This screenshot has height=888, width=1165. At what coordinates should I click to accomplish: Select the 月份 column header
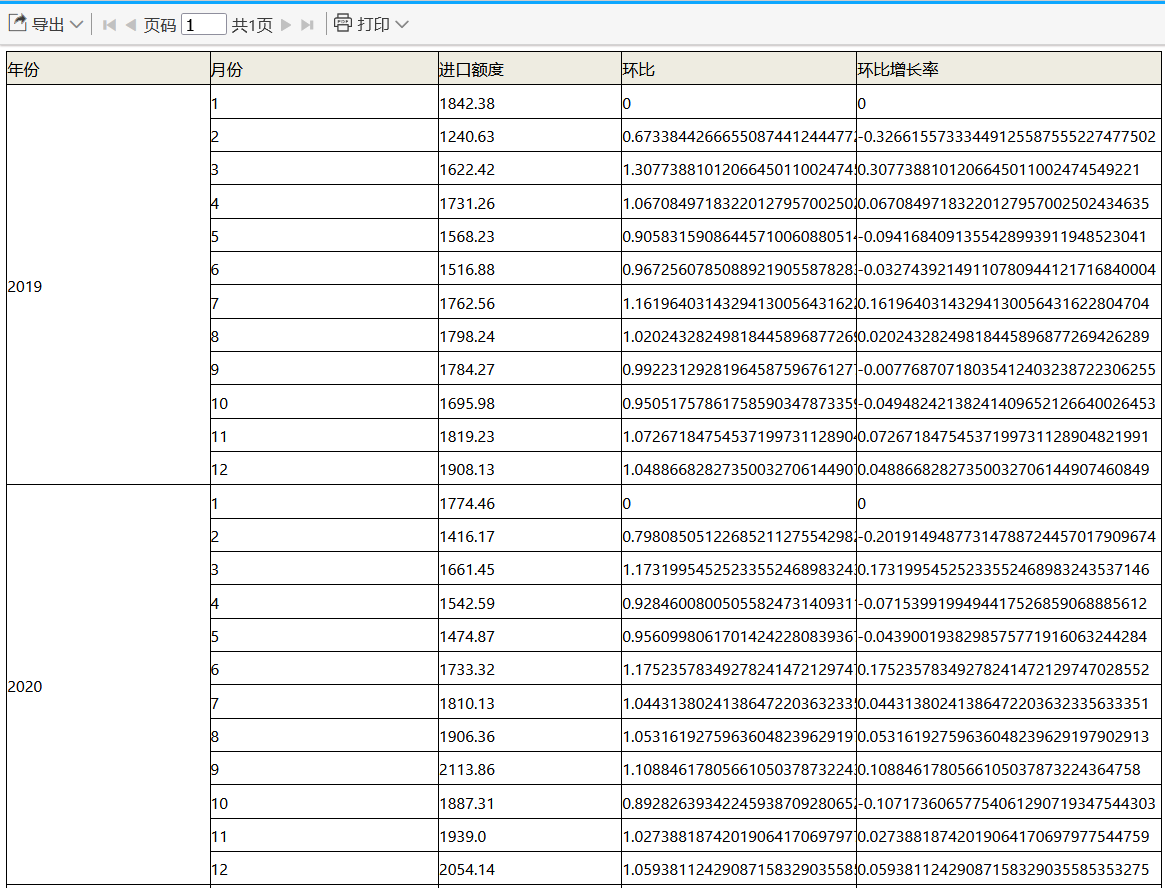[324, 69]
